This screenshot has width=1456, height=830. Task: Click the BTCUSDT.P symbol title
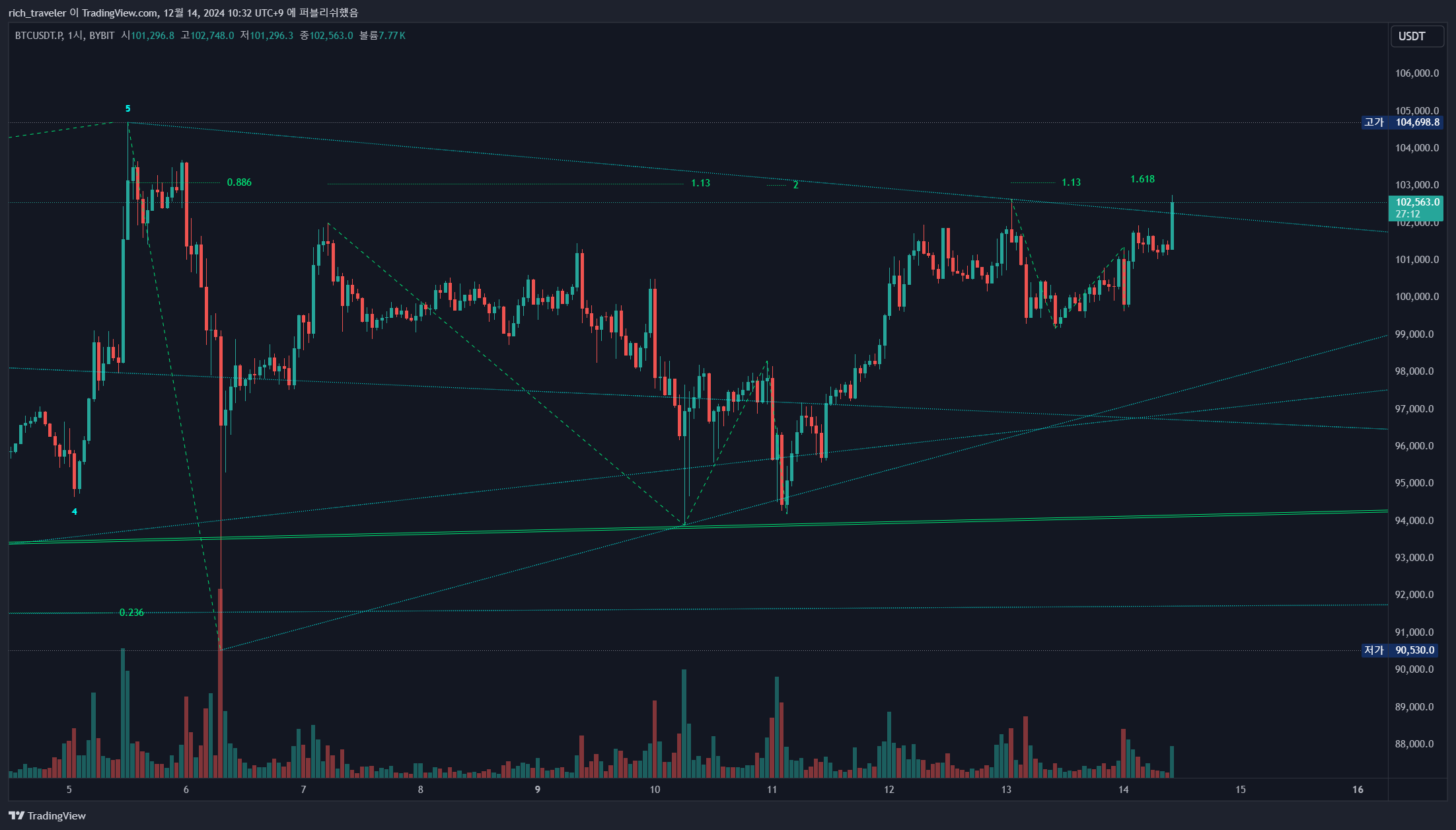[39, 35]
